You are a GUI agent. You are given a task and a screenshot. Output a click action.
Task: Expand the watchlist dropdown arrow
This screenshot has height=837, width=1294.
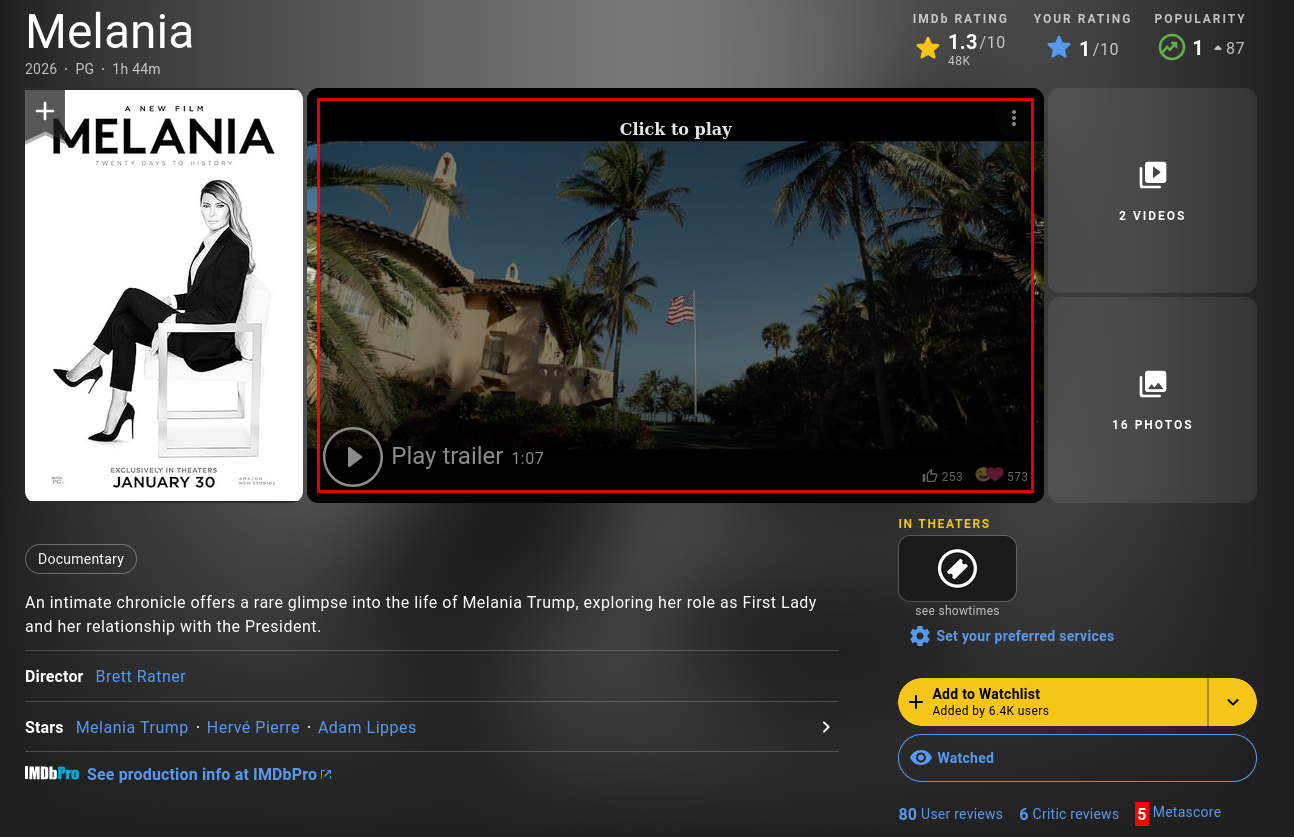pos(1232,702)
